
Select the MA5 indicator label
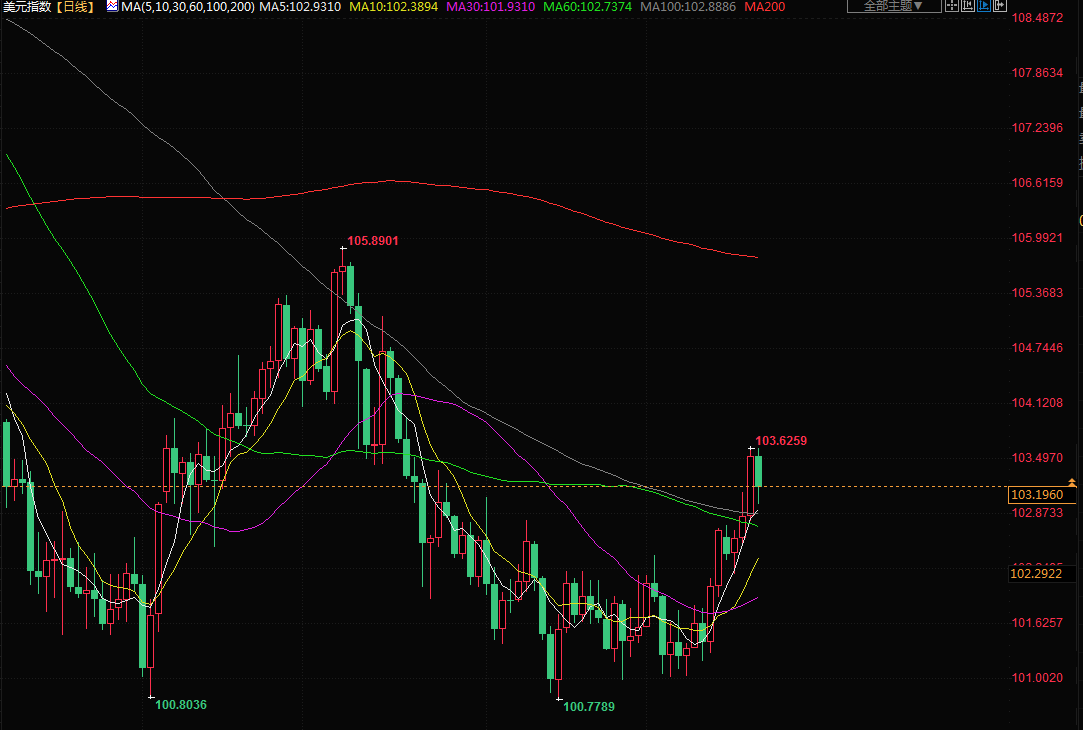pos(300,7)
